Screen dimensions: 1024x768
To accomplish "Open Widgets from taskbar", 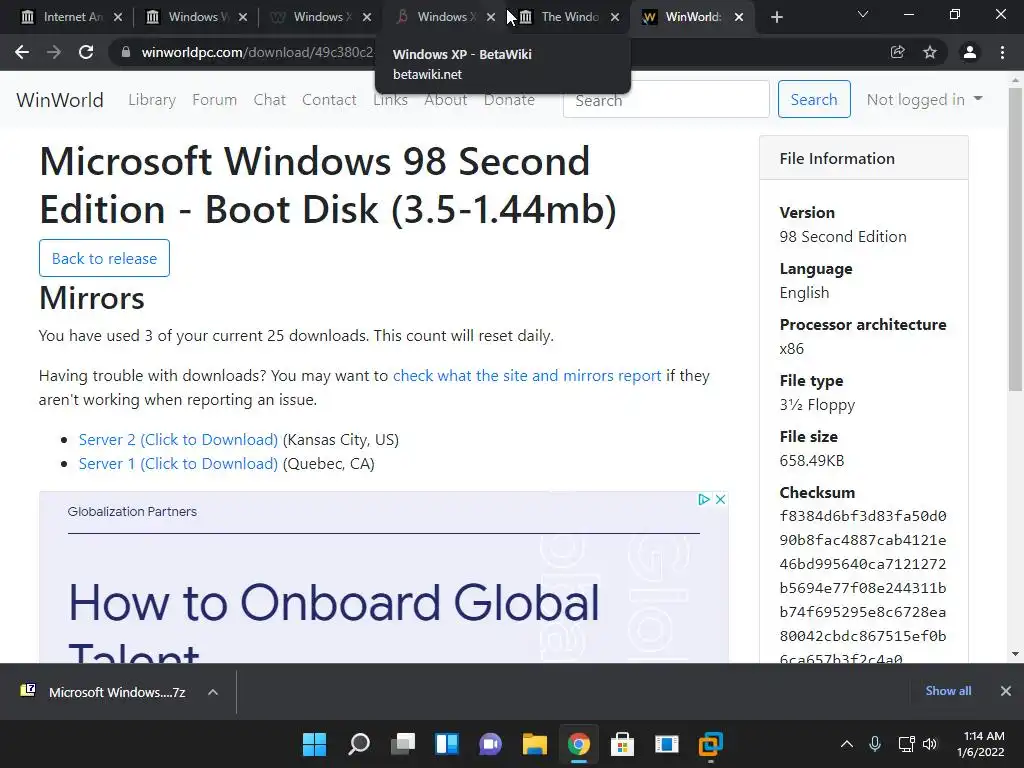I will click(447, 744).
